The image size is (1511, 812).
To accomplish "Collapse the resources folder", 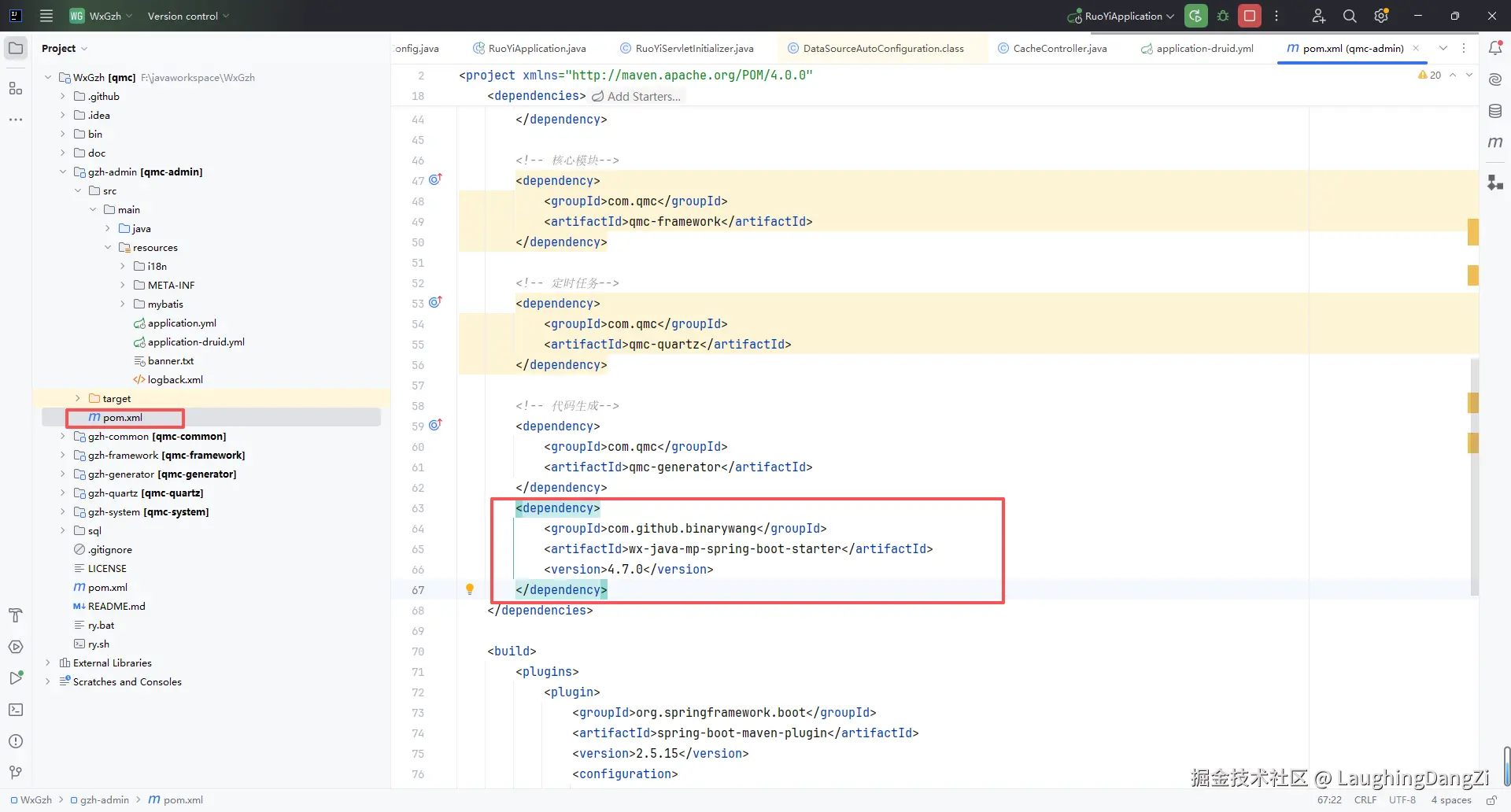I will pyautogui.click(x=108, y=248).
